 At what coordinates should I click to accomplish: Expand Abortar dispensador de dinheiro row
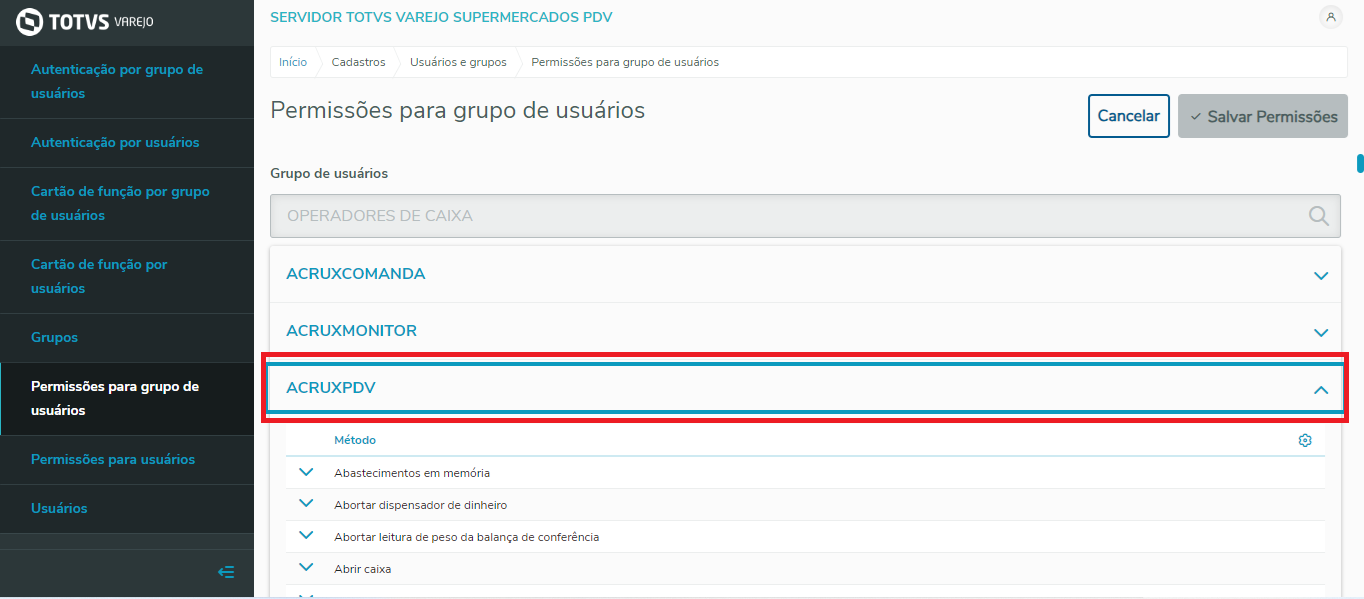click(307, 504)
